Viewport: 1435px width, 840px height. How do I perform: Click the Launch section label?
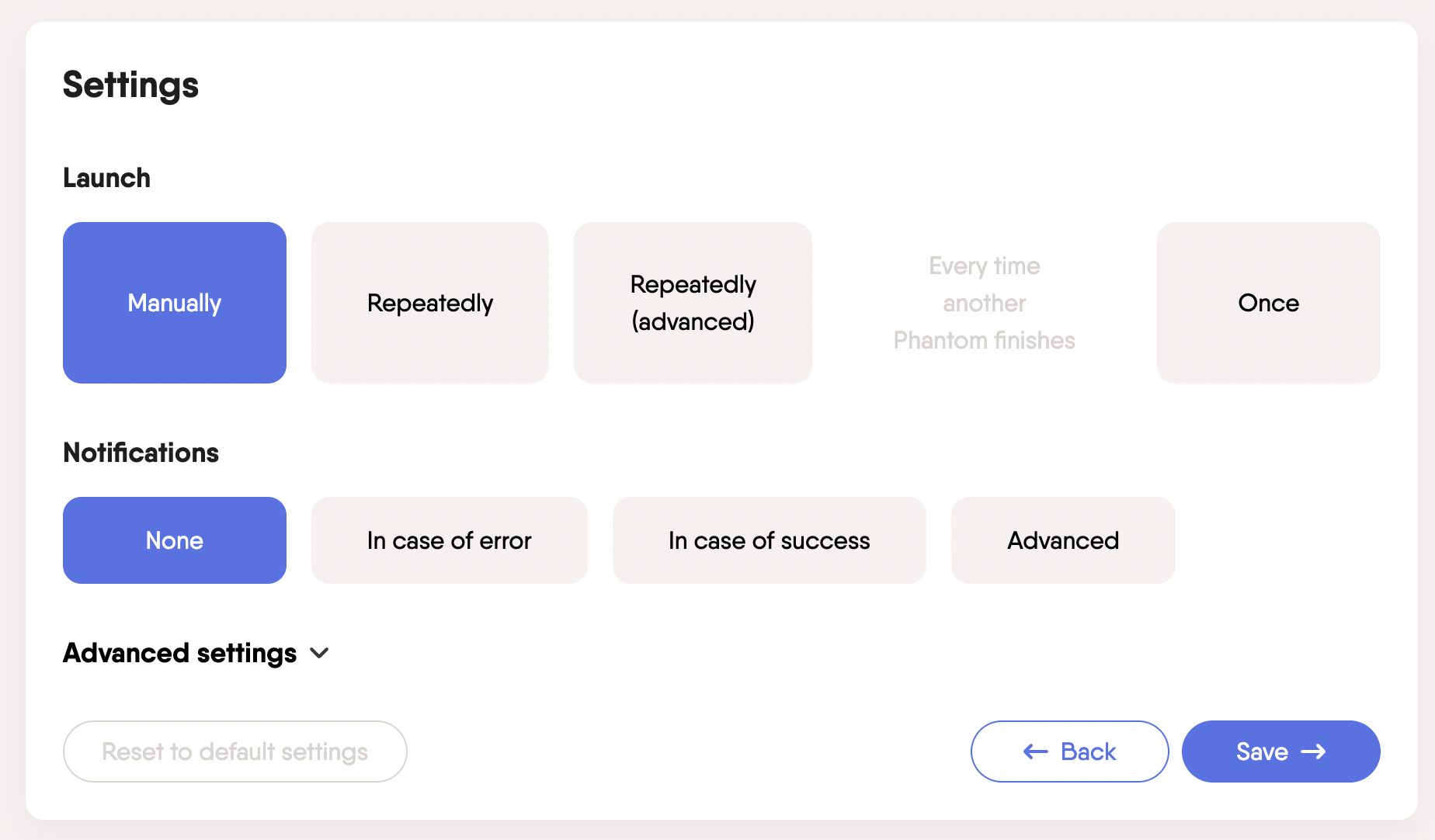coord(106,178)
